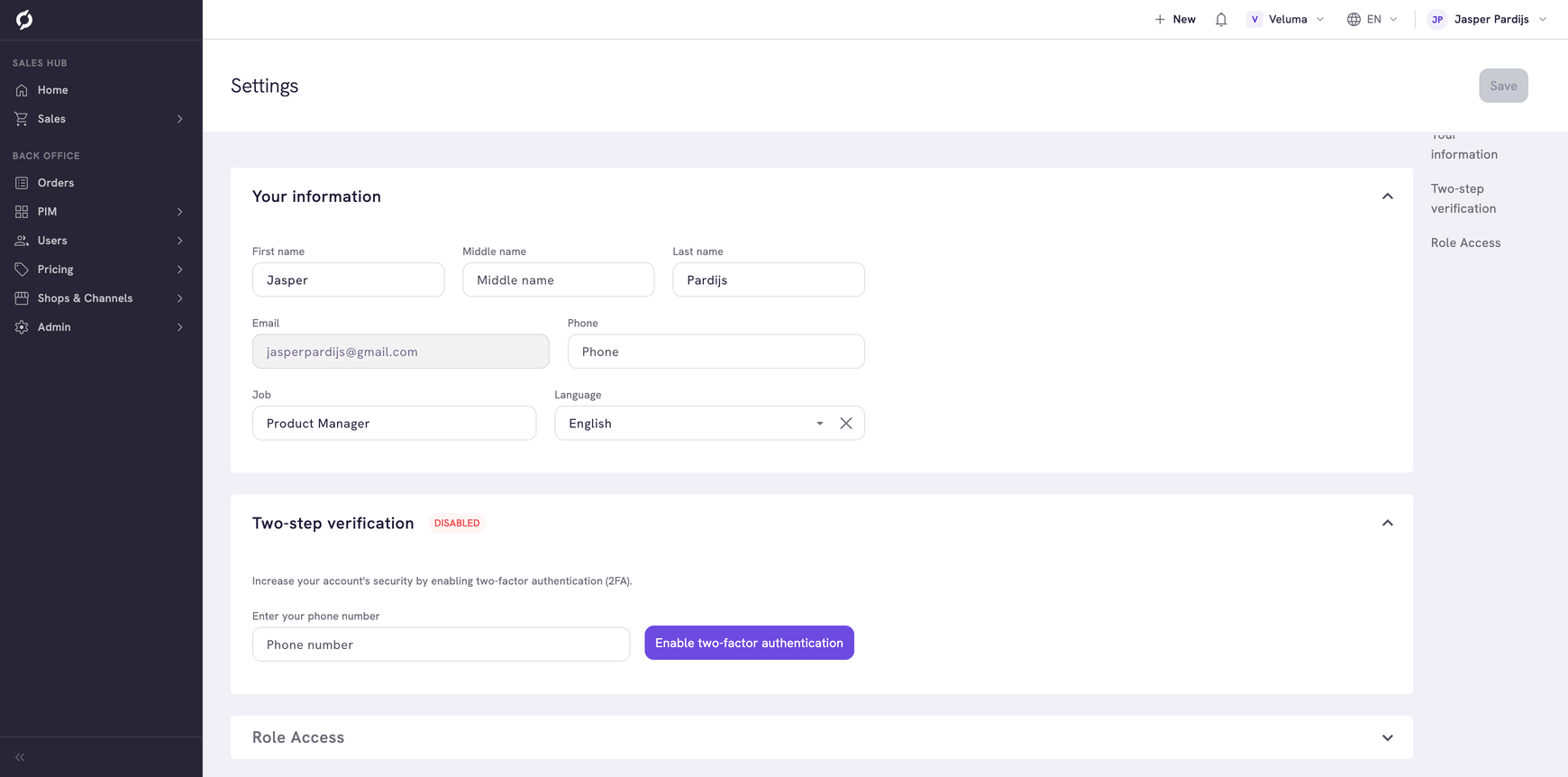The image size is (1568, 777).
Task: Open the notifications bell
Action: coord(1221,19)
